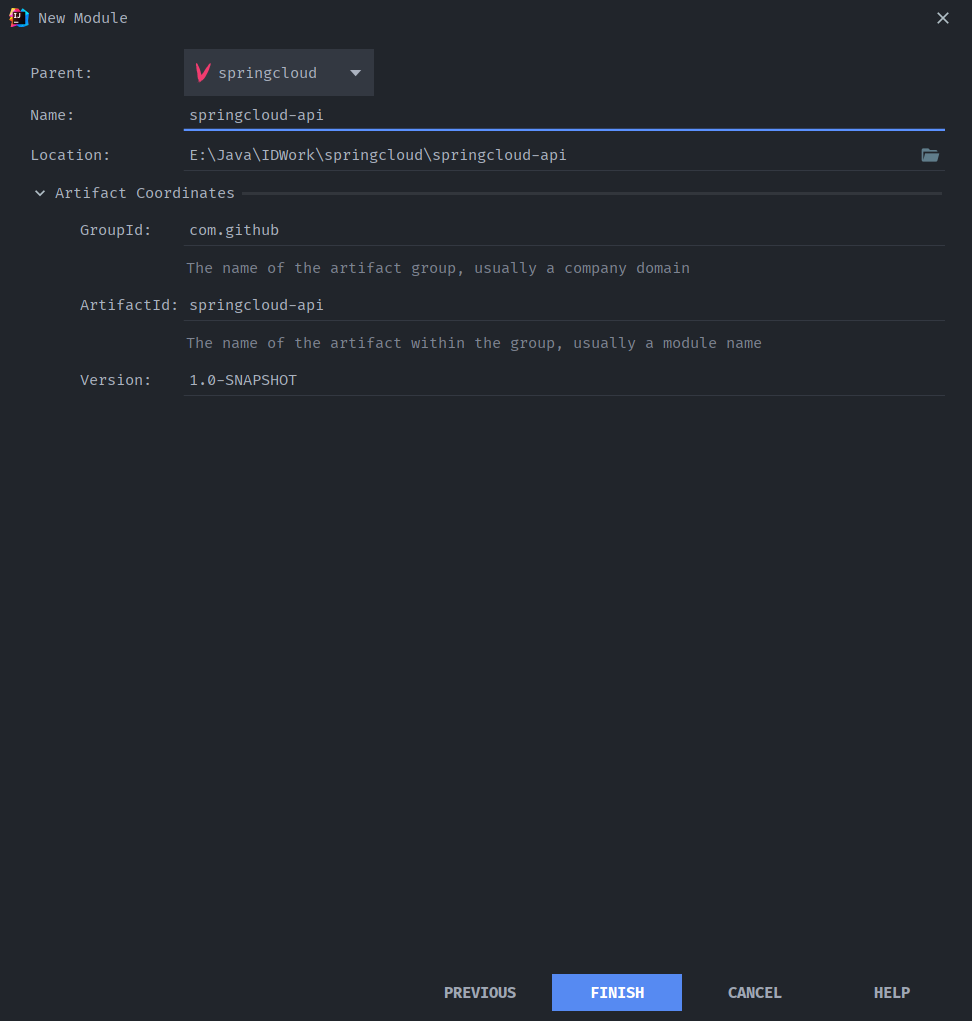Open the Parent dropdown arrow
This screenshot has width=972, height=1021.
coord(355,73)
